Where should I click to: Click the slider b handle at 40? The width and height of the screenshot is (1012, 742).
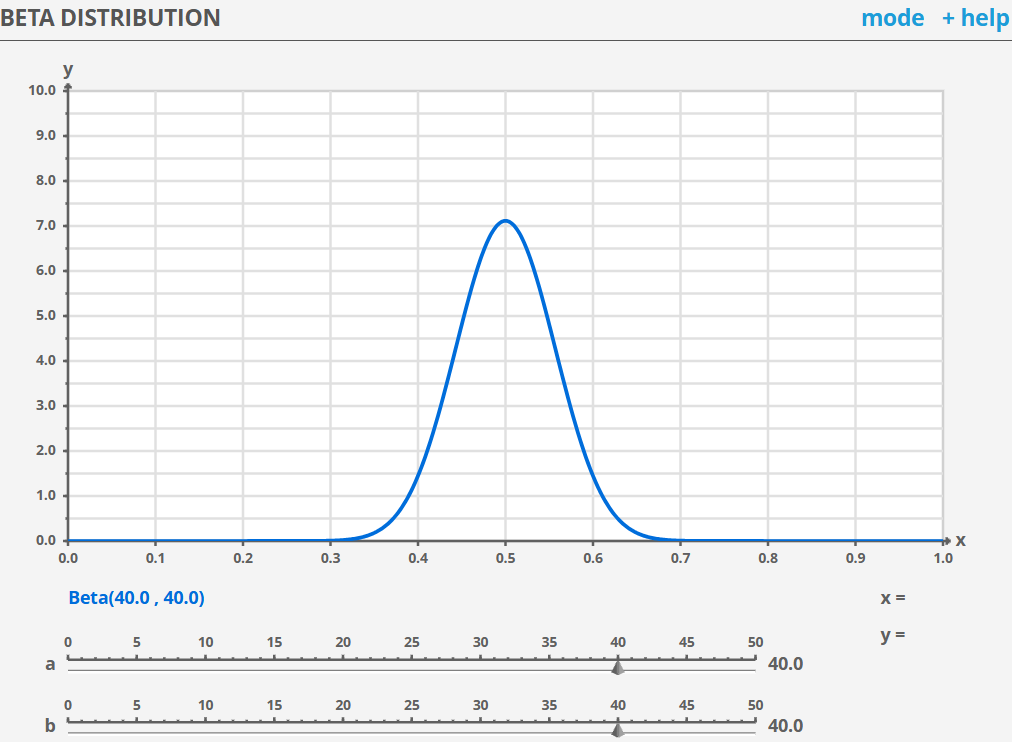point(618,729)
